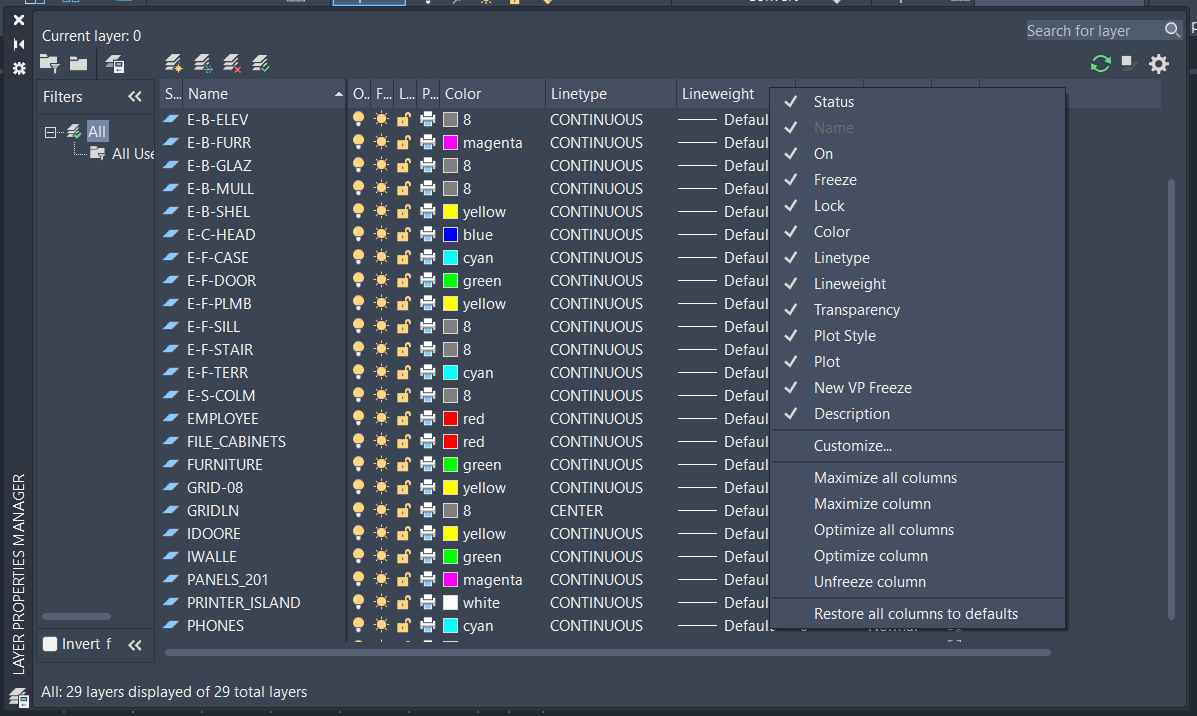The width and height of the screenshot is (1197, 716).
Task: Click the layer background highlight toggle icon
Action: pyautogui.click(x=1127, y=63)
